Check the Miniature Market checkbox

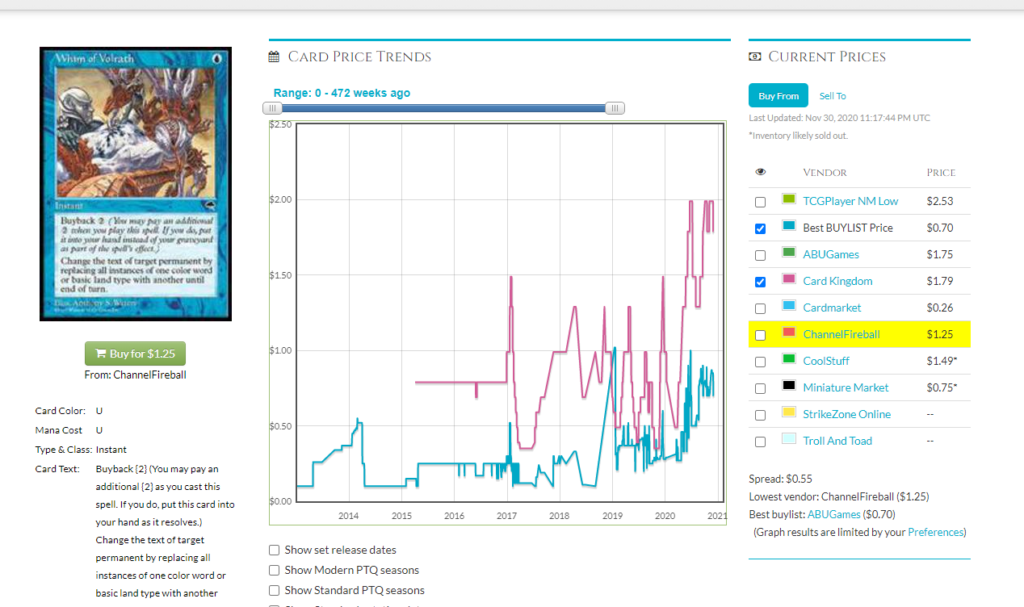760,389
